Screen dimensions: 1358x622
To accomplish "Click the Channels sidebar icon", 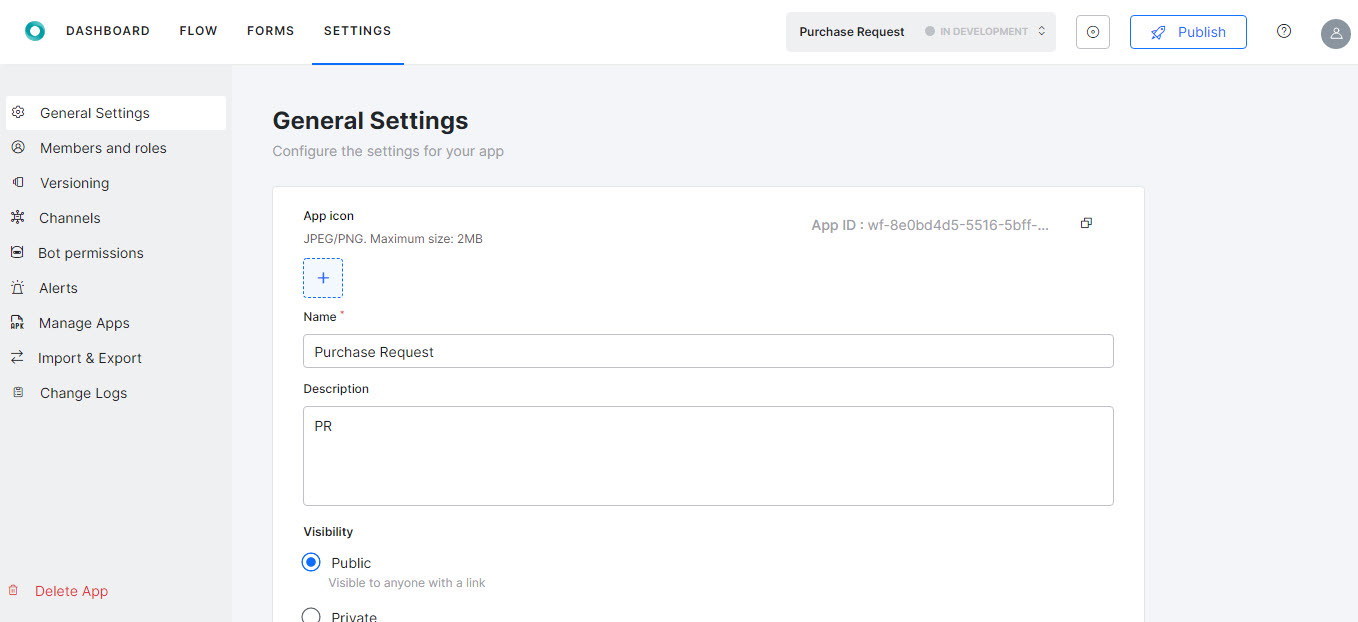I will (18, 217).
